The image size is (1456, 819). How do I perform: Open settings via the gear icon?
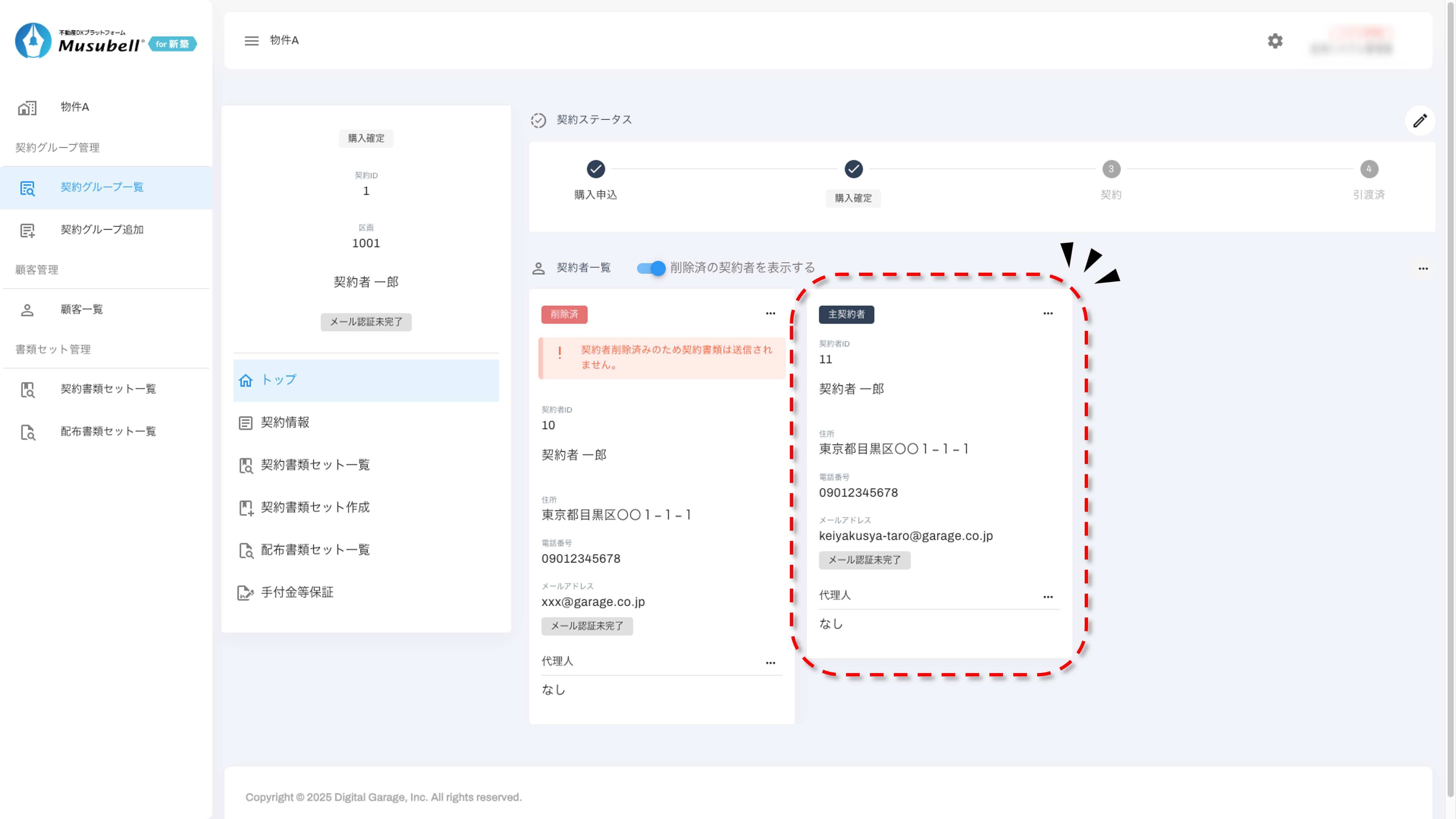tap(1275, 41)
